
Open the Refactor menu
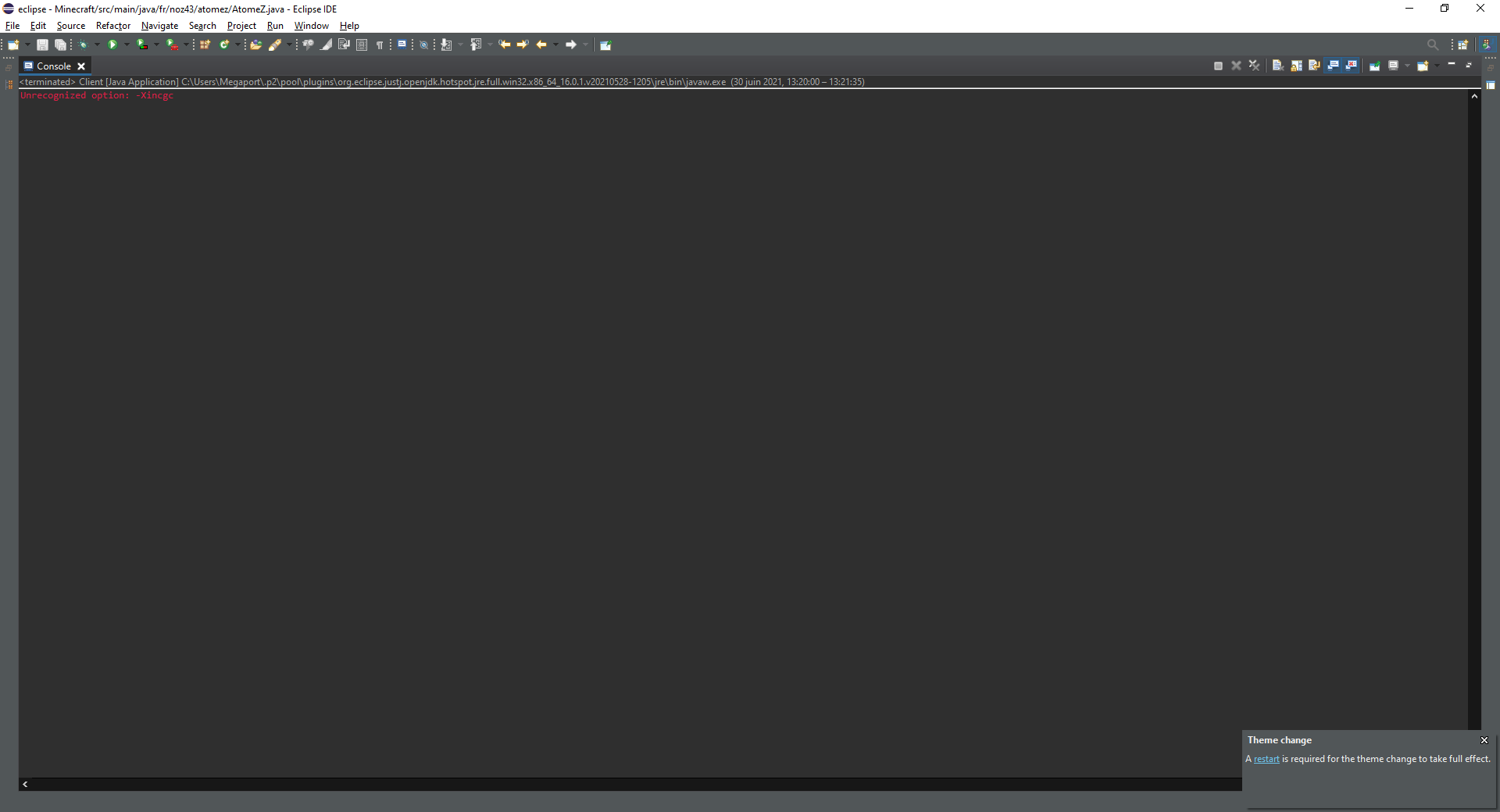point(112,26)
